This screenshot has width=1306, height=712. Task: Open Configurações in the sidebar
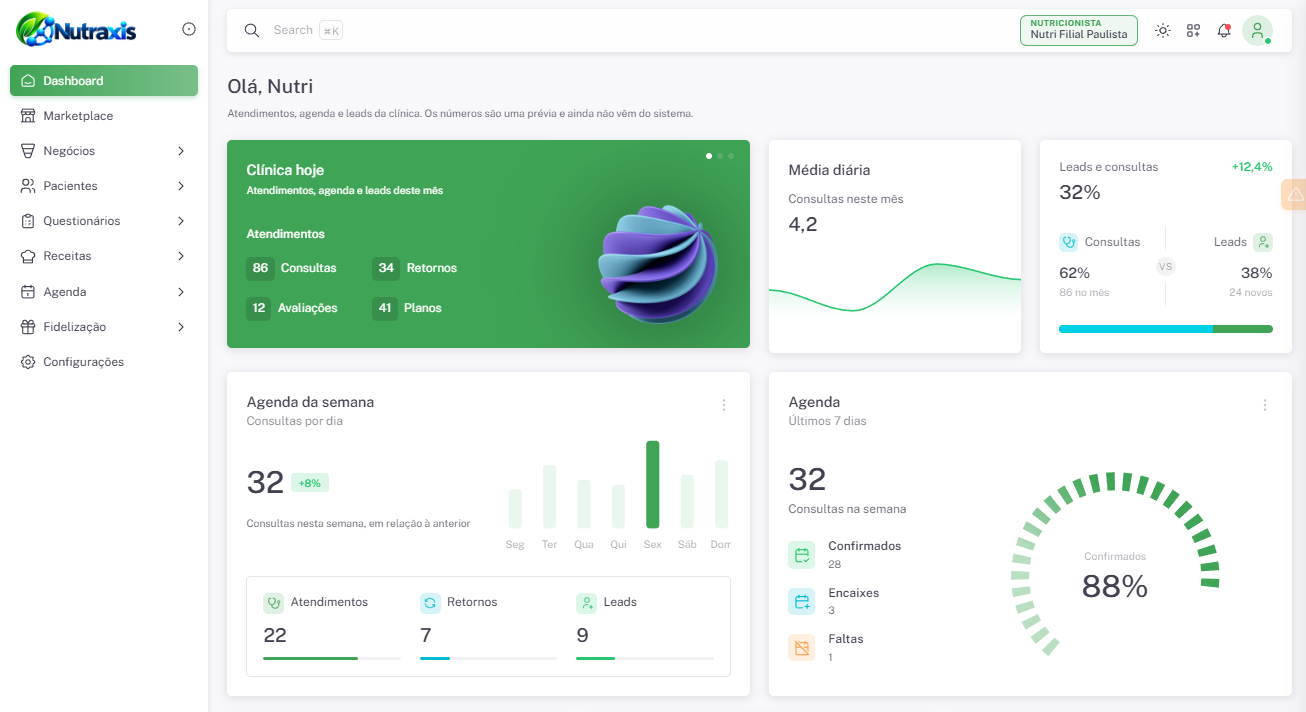104,362
